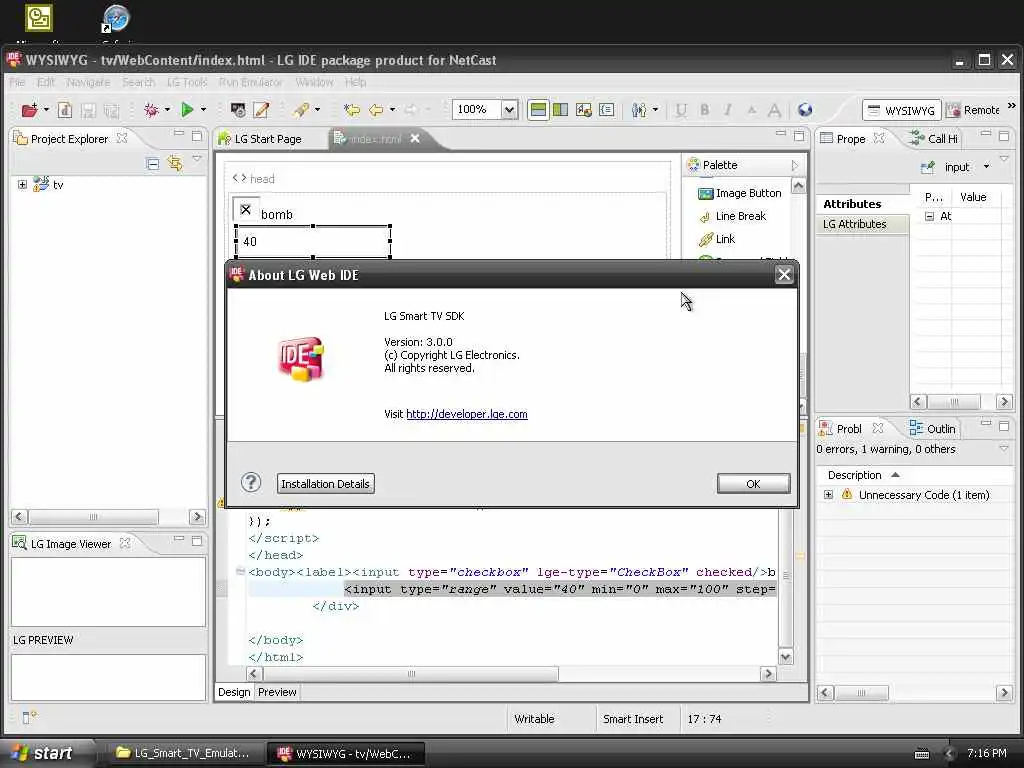This screenshot has height=768, width=1024.
Task: Open the Run Emulator menu
Action: 251,82
